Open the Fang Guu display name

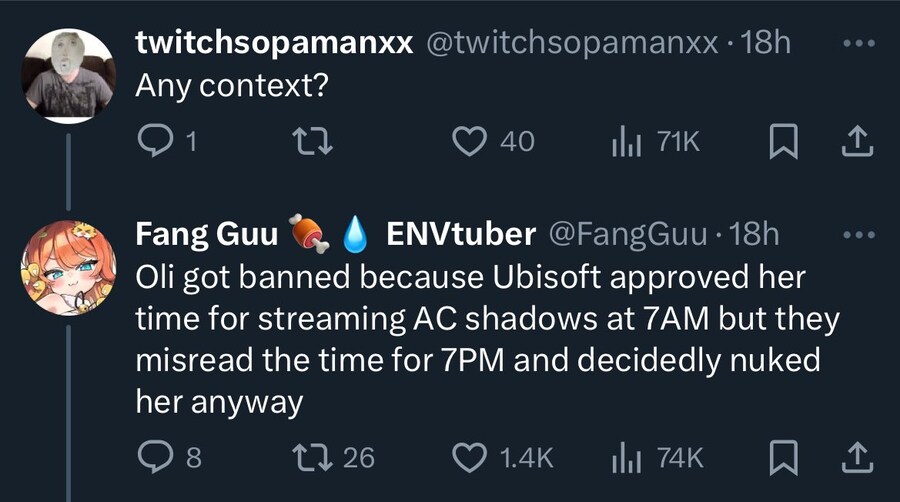pos(207,234)
